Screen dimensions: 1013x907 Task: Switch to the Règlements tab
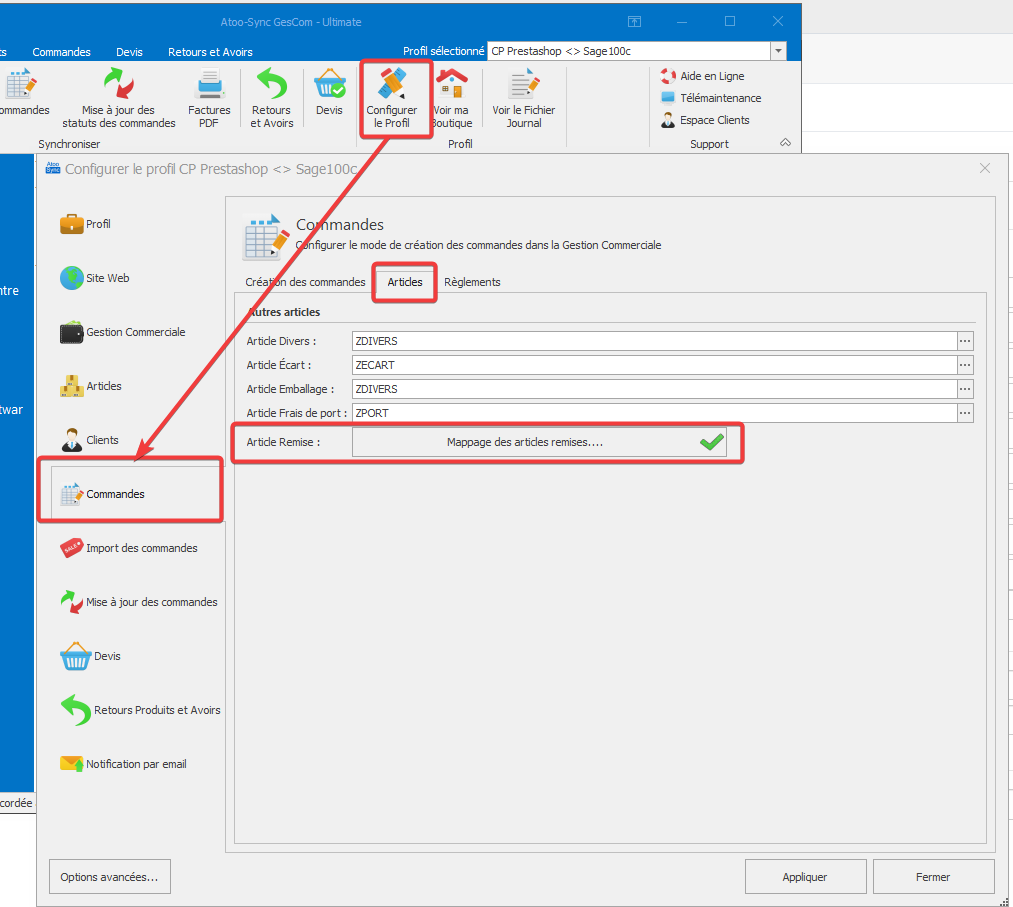472,282
